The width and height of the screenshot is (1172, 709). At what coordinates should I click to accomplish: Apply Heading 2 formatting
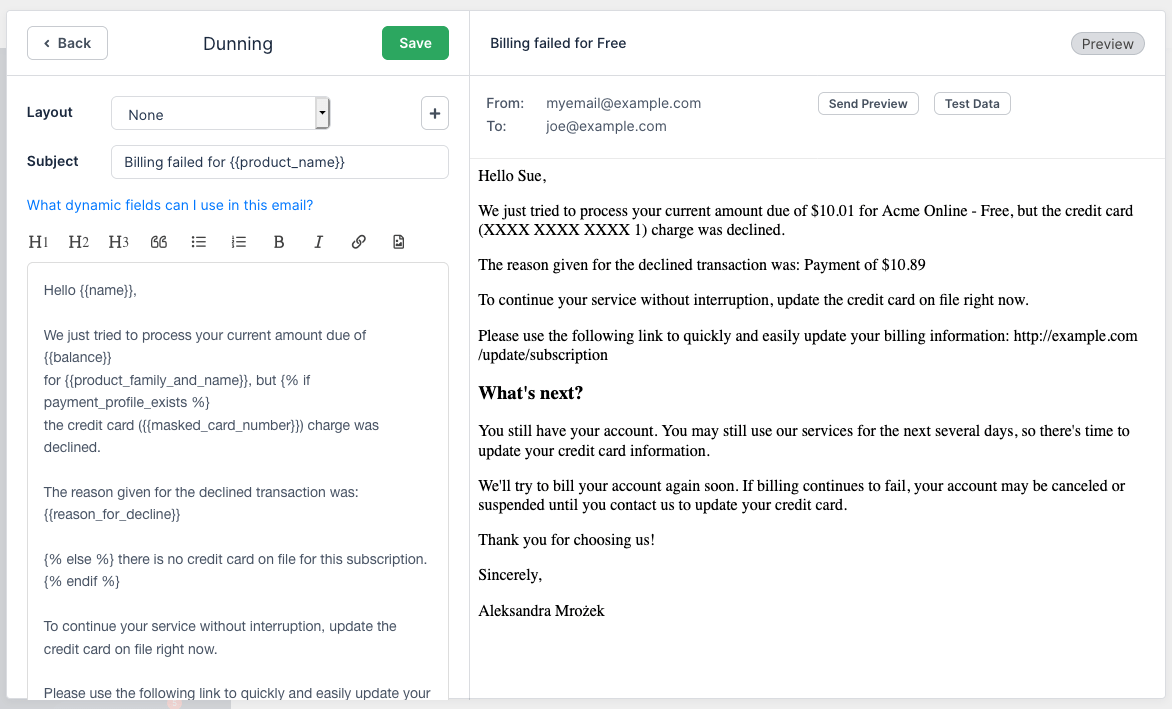point(78,242)
